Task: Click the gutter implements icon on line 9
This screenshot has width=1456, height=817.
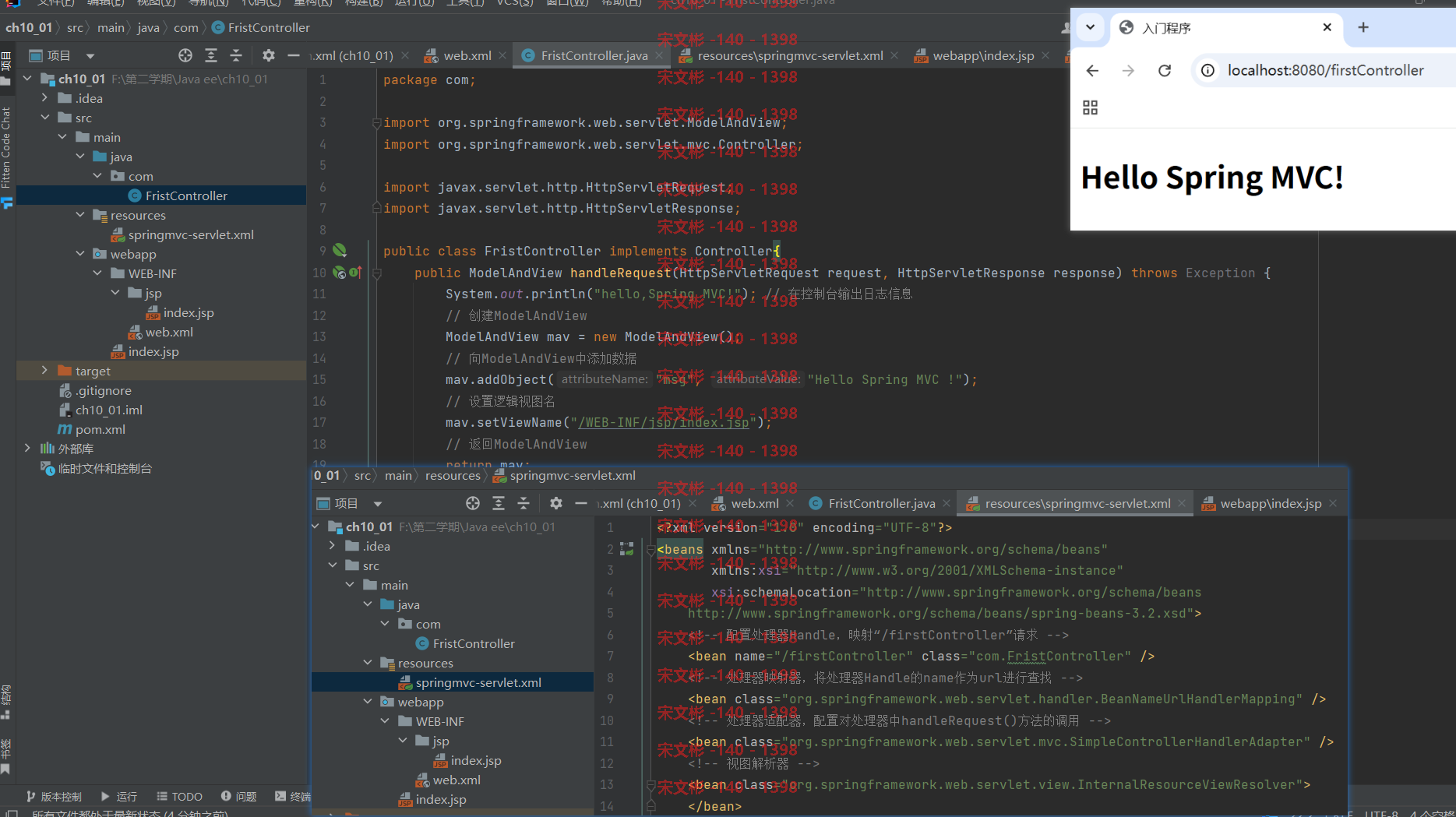Action: tap(340, 250)
